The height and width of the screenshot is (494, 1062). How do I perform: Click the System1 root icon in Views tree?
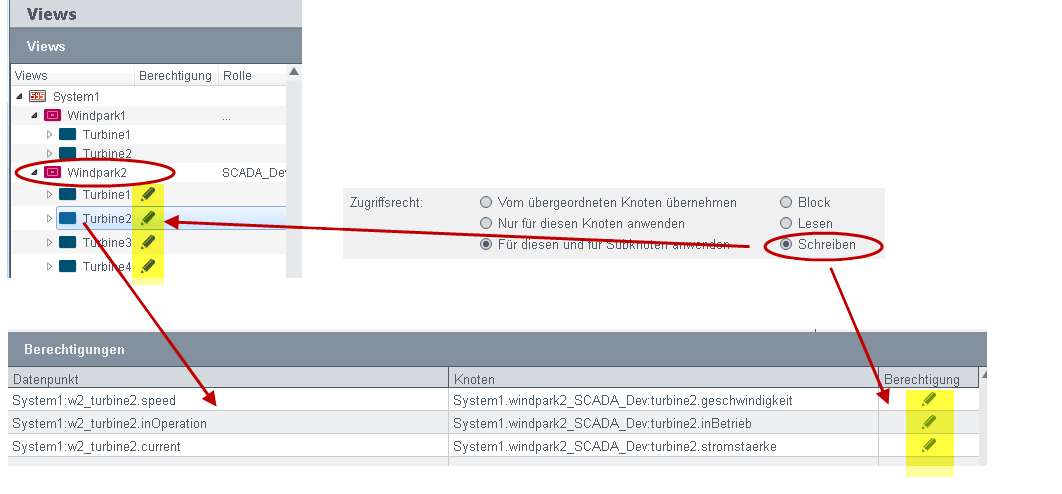point(37,96)
